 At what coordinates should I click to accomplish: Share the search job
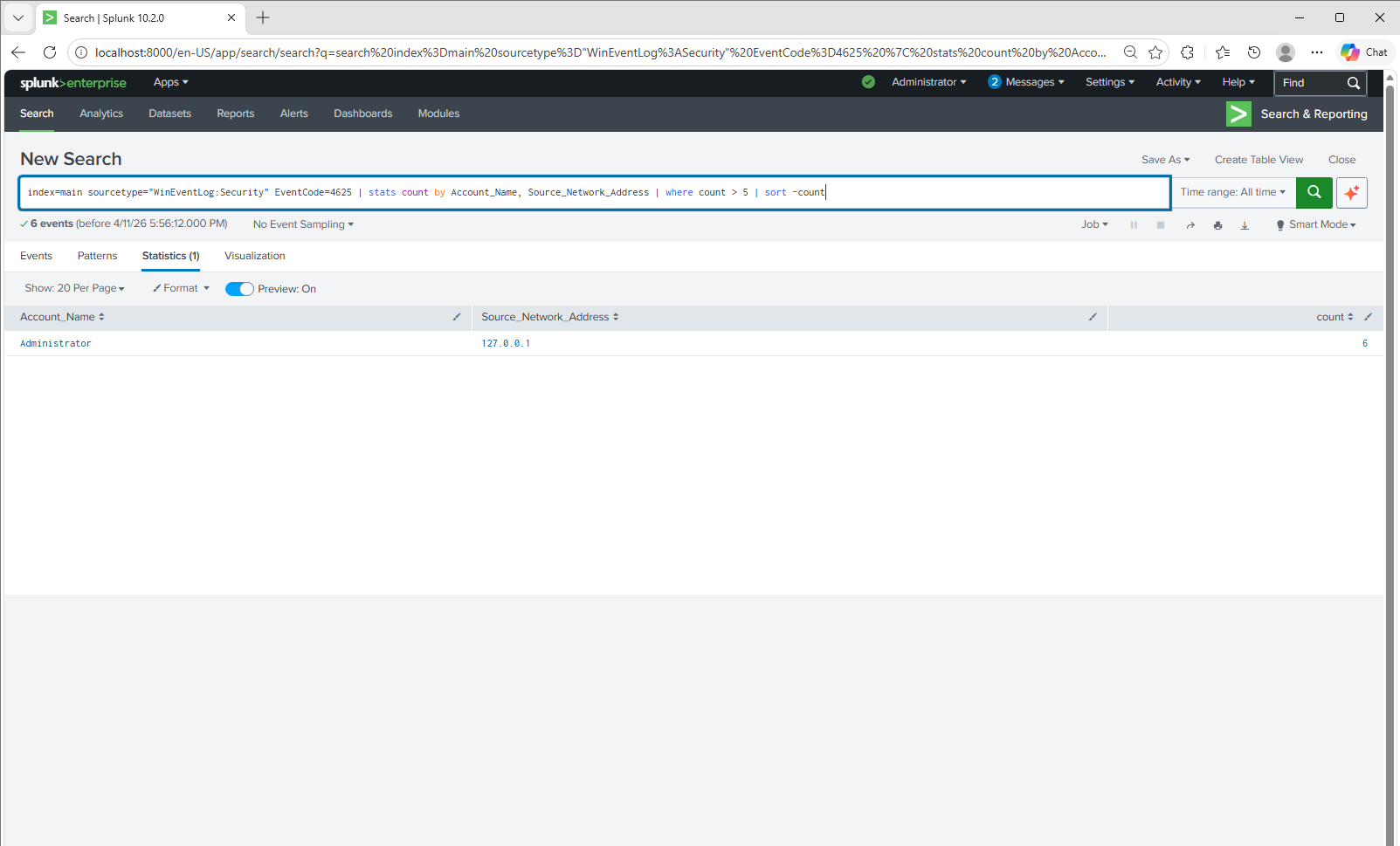coord(1190,225)
